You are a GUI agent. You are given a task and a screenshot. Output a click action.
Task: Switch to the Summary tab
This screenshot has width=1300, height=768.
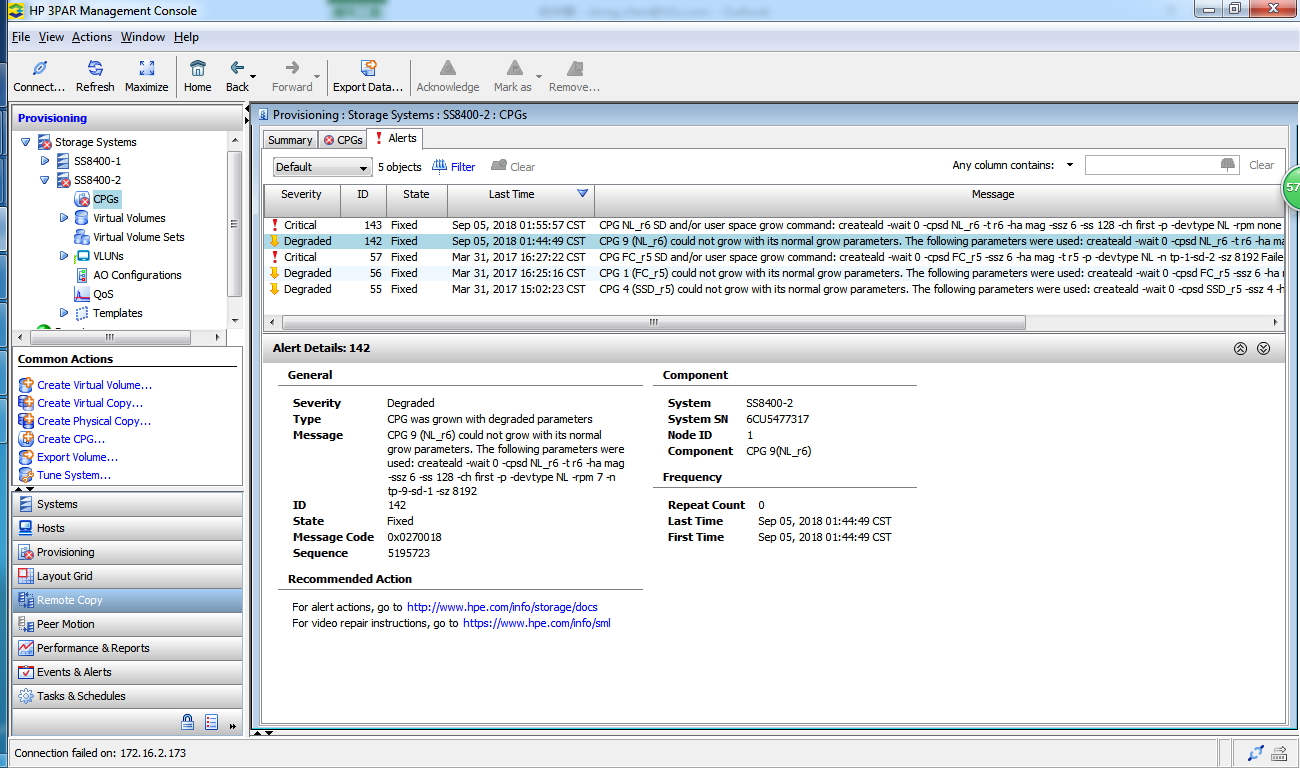click(x=290, y=140)
